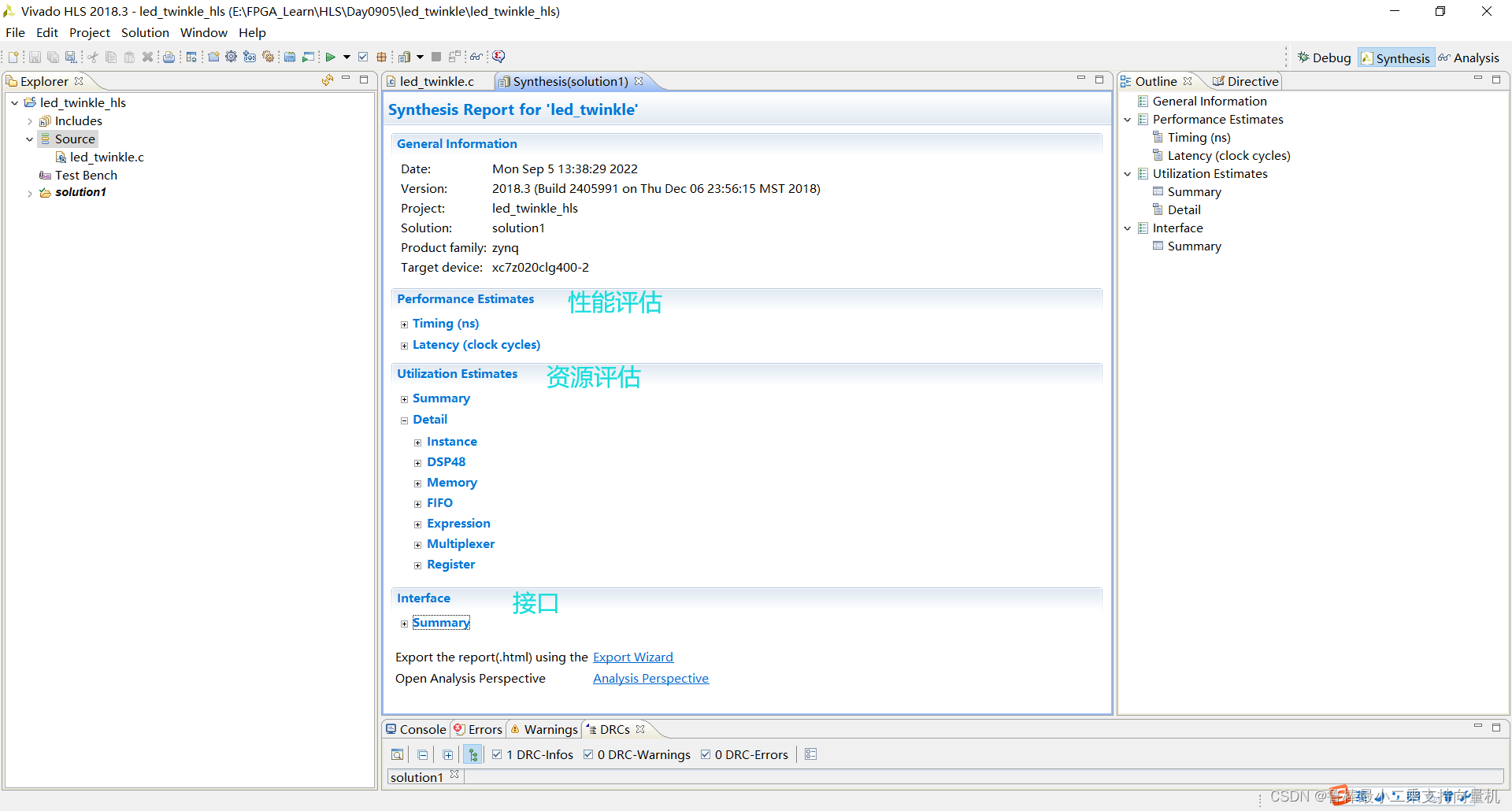Open the Project menu
Screen dimensions: 1512x811
coord(90,32)
